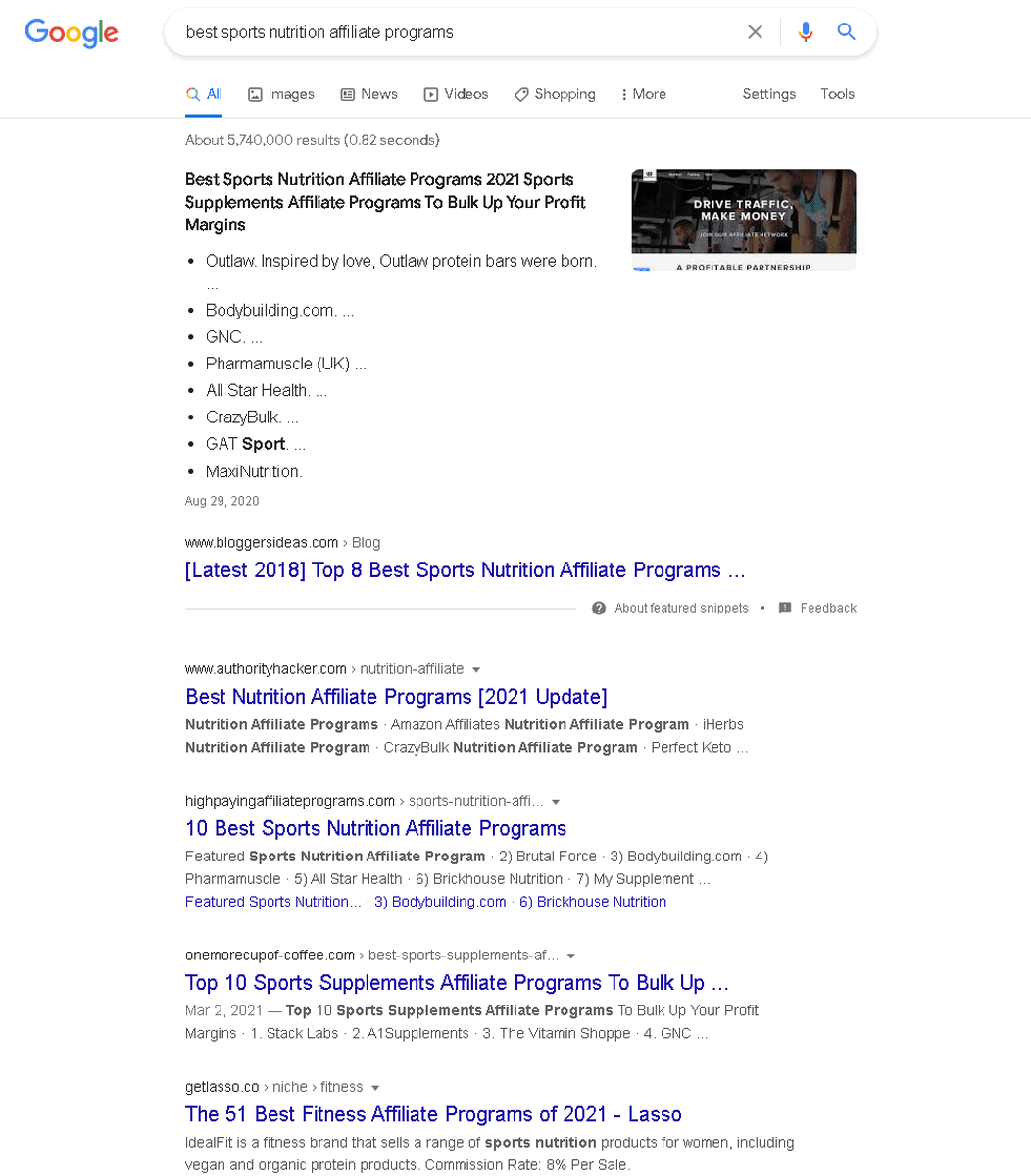Image resolution: width=1031 pixels, height=1176 pixels.
Task: Open the 10 Best Sports Nutrition Affiliate Programs result
Action: (x=375, y=828)
